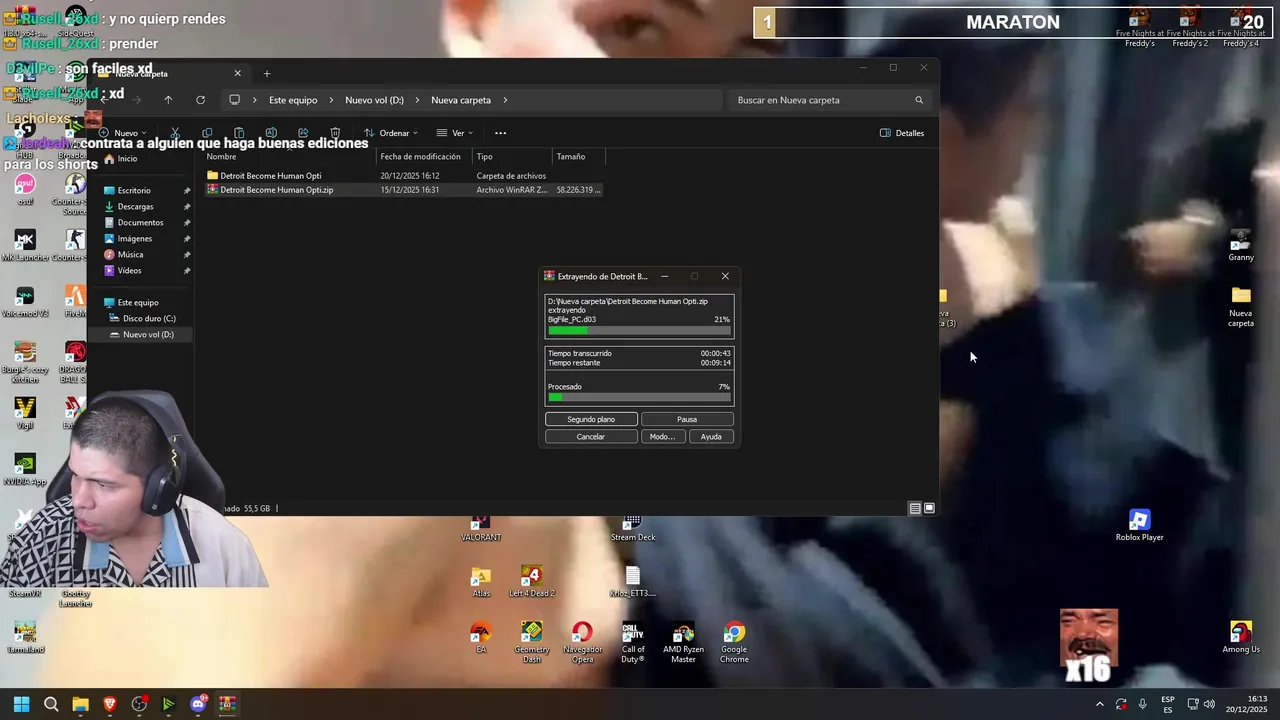The image size is (1280, 720).
Task: Open the Modo... options in the WinRAR dialog
Action: 662,436
